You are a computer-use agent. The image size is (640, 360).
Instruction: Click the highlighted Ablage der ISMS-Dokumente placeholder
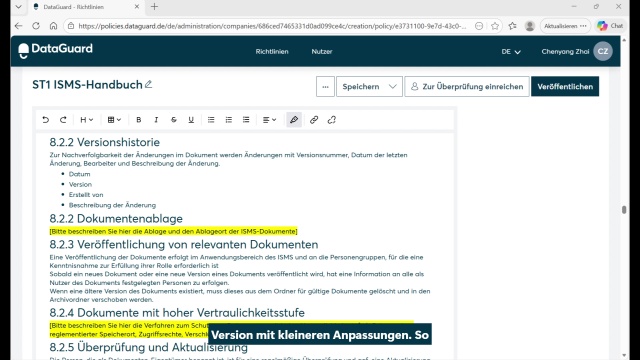pyautogui.click(x=173, y=231)
